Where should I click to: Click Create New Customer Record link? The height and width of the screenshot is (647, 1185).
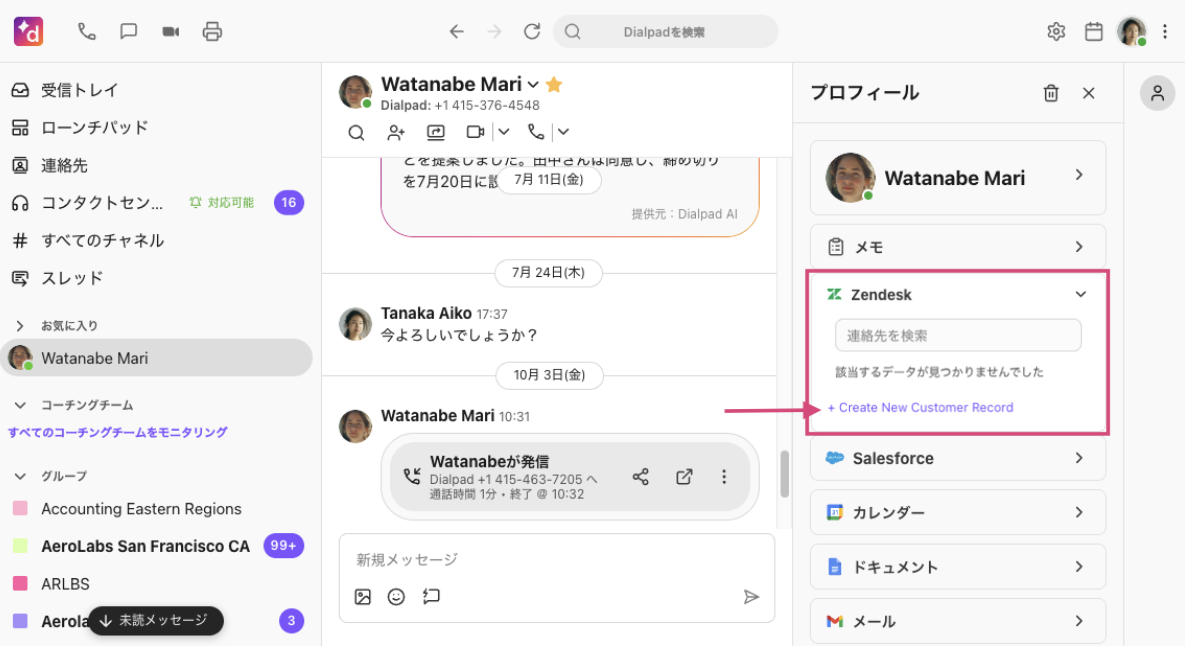click(920, 408)
